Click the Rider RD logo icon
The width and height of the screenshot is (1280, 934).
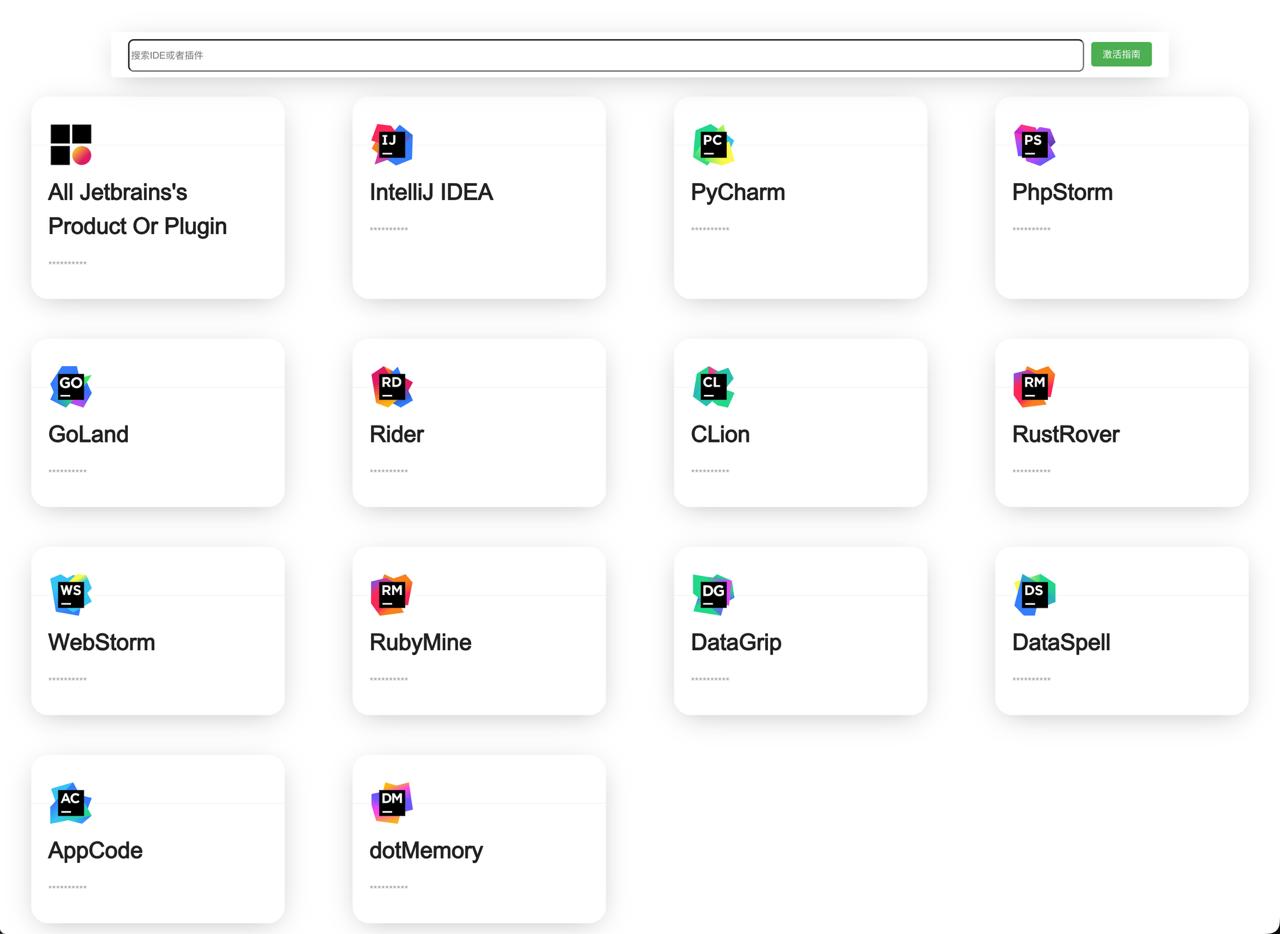pos(392,387)
